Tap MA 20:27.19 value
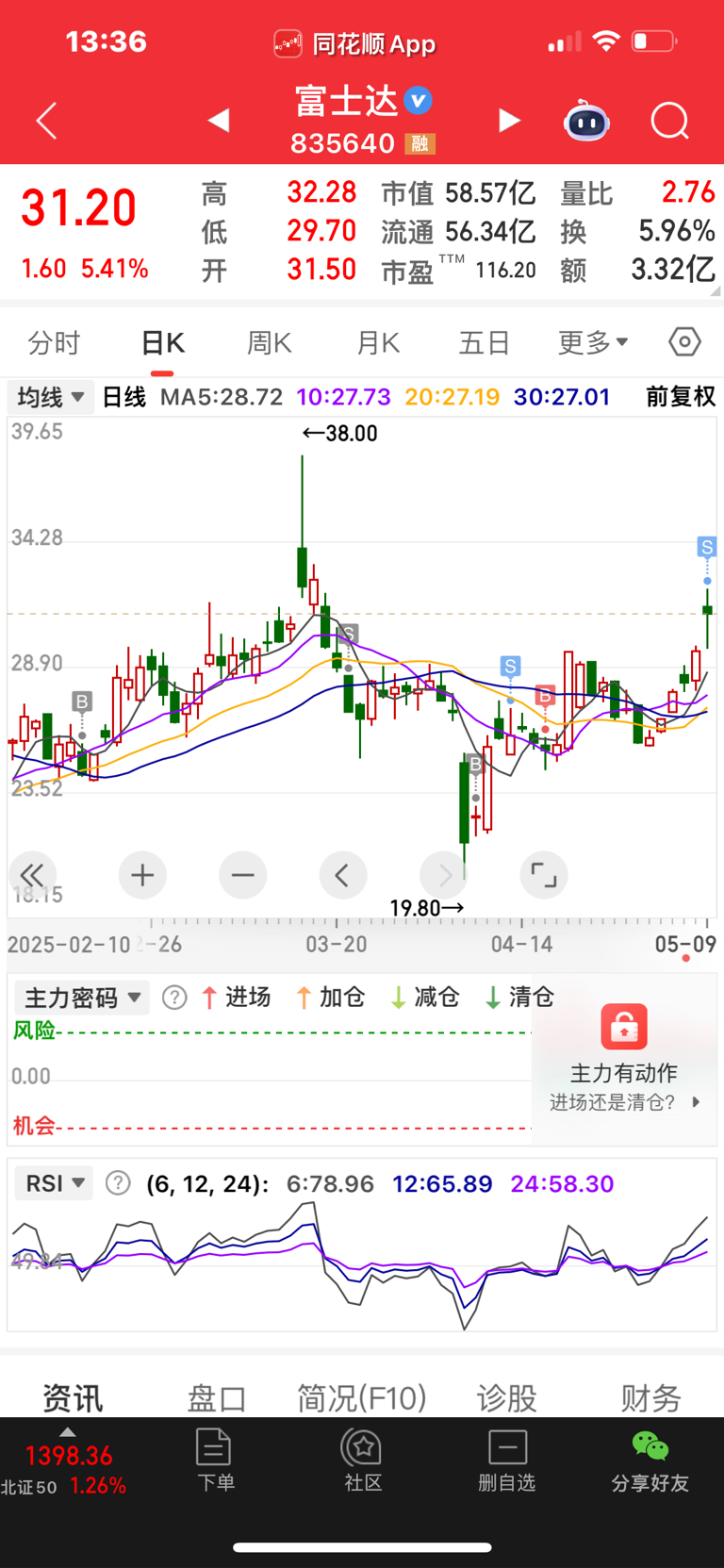Viewport: 724px width, 1568px height. pos(452,397)
